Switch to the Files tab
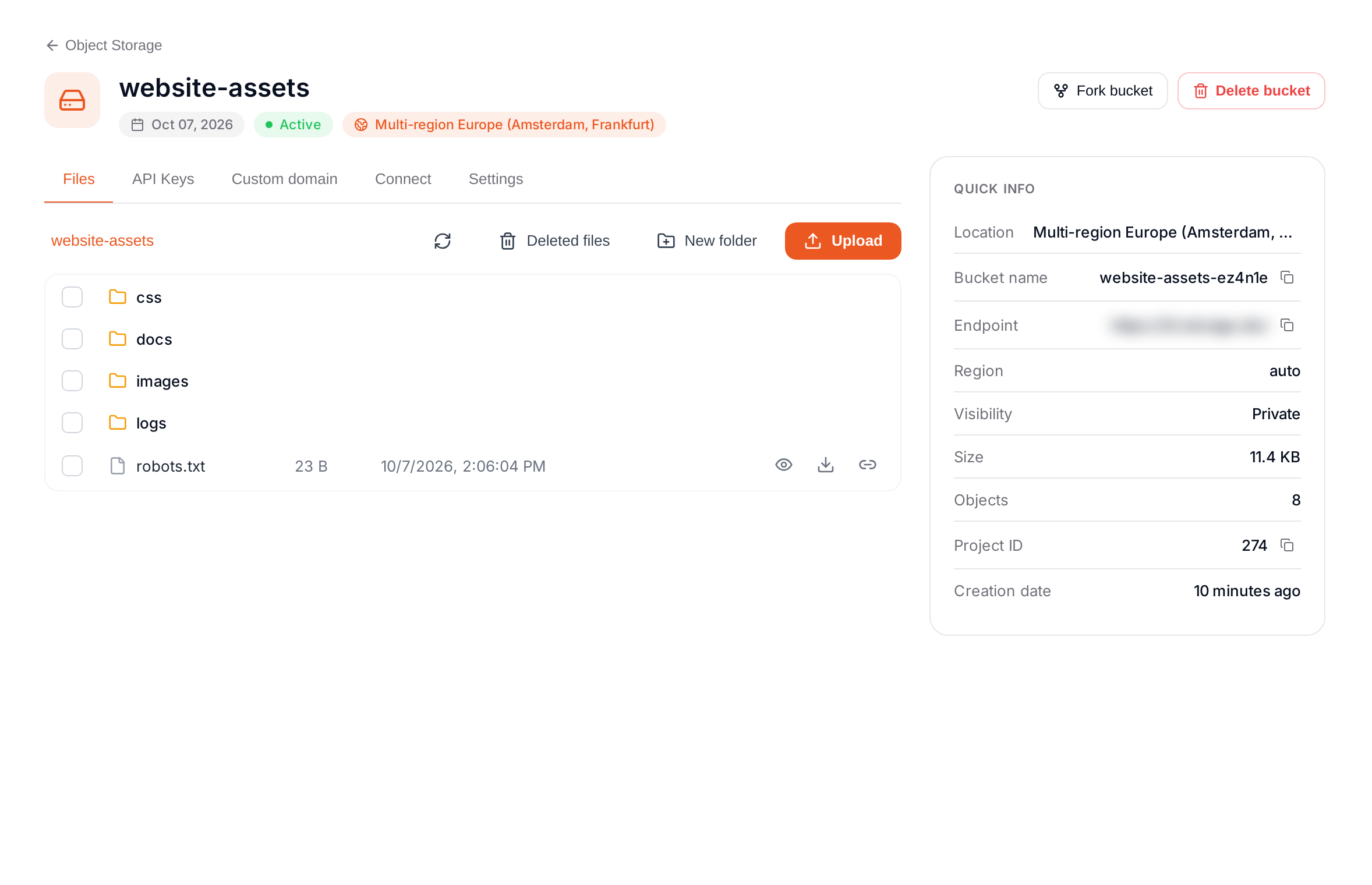This screenshot has height=885, width=1372. [x=79, y=179]
